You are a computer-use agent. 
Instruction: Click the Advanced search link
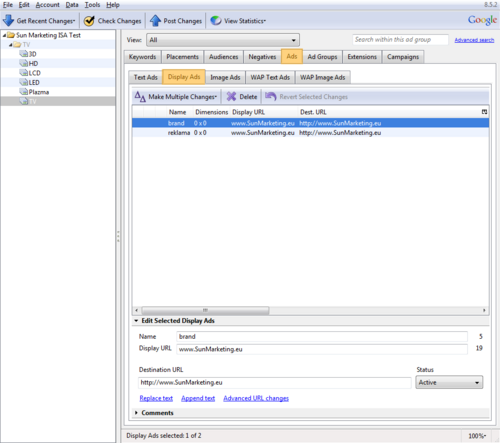point(474,40)
